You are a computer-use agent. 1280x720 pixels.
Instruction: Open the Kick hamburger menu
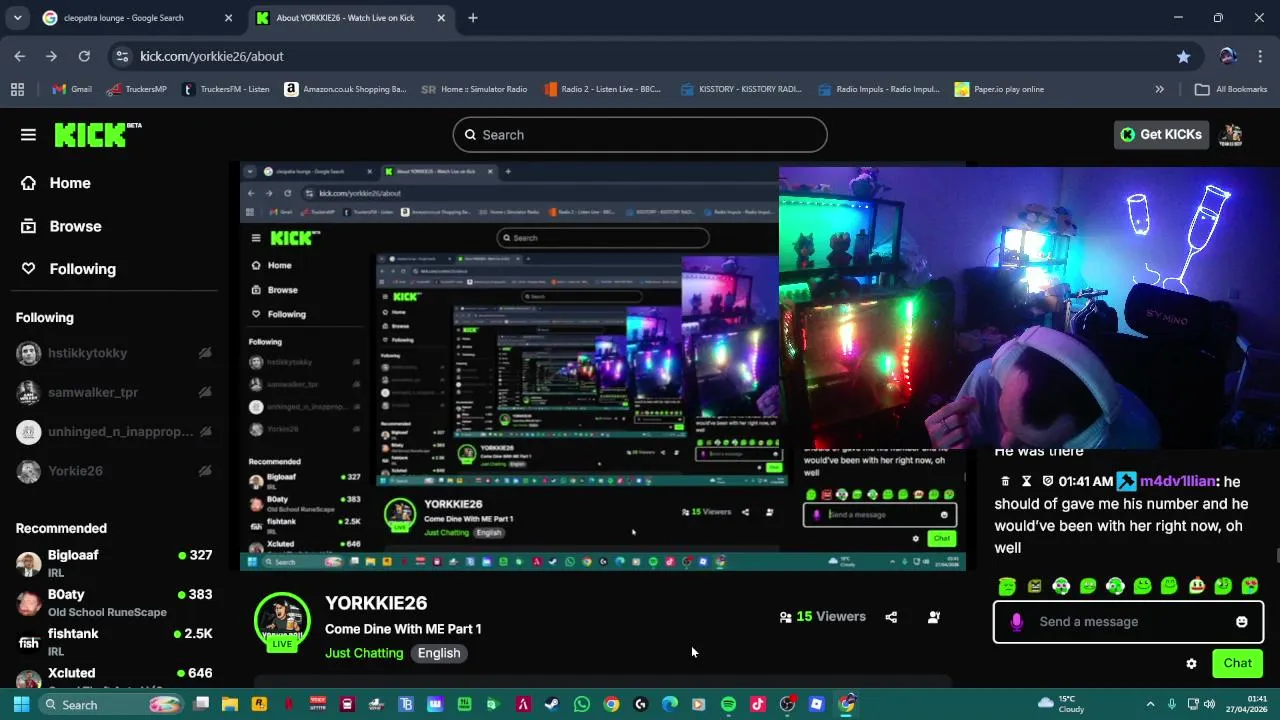[x=28, y=135]
